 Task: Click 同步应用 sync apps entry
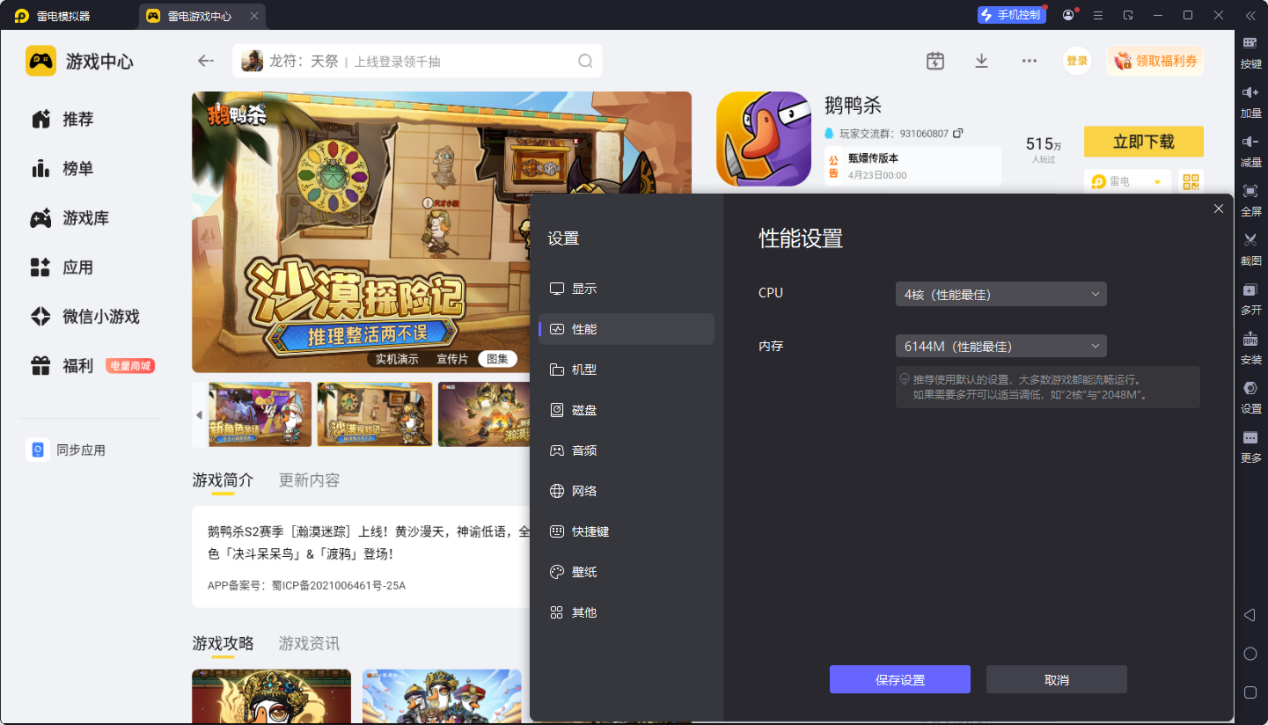[67, 450]
